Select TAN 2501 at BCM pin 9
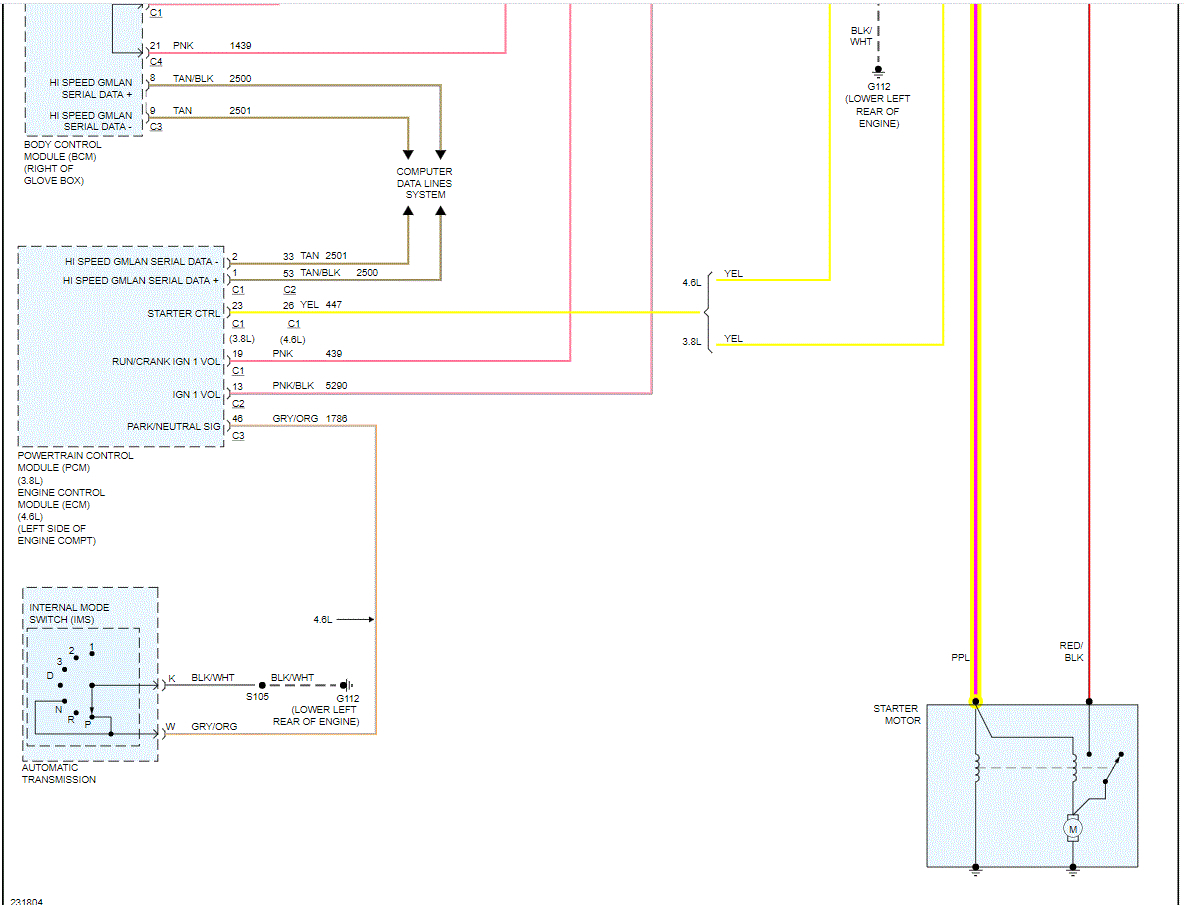This screenshot has height=905, width=1184. point(211,110)
